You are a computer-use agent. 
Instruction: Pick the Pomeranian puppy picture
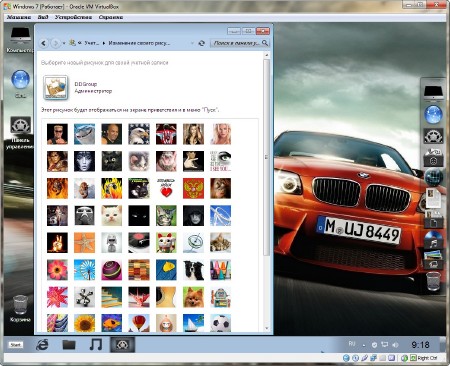point(193,297)
